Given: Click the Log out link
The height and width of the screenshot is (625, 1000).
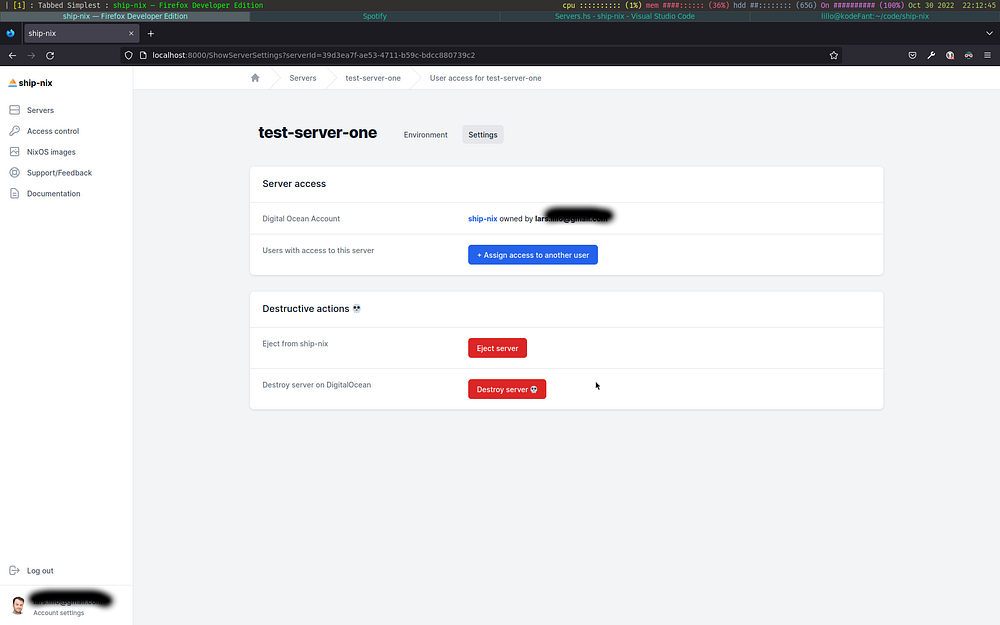Looking at the screenshot, I should [40, 571].
